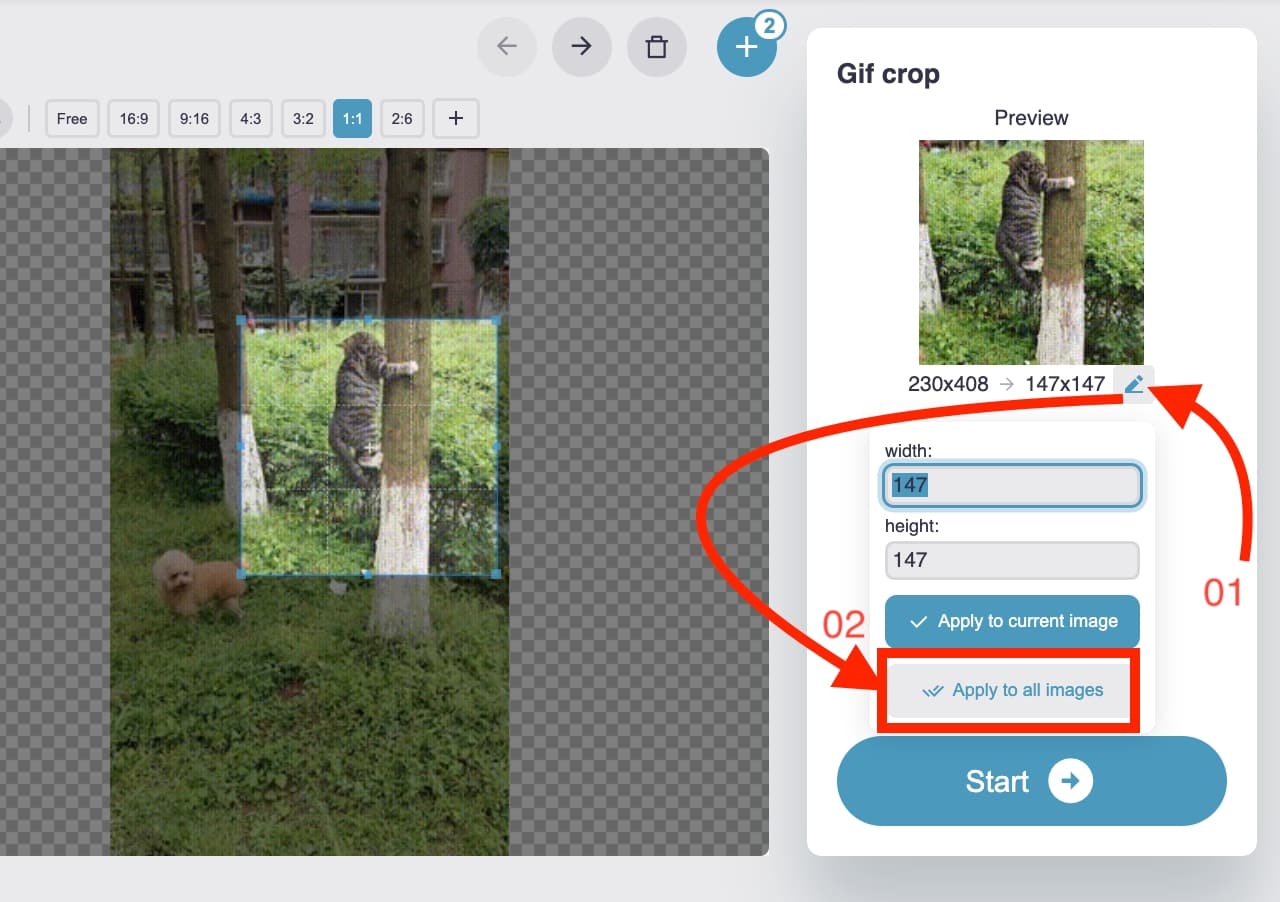Viewport: 1280px width, 902px height.
Task: Switch to the 9:16 aspect ratio
Action: (x=193, y=118)
